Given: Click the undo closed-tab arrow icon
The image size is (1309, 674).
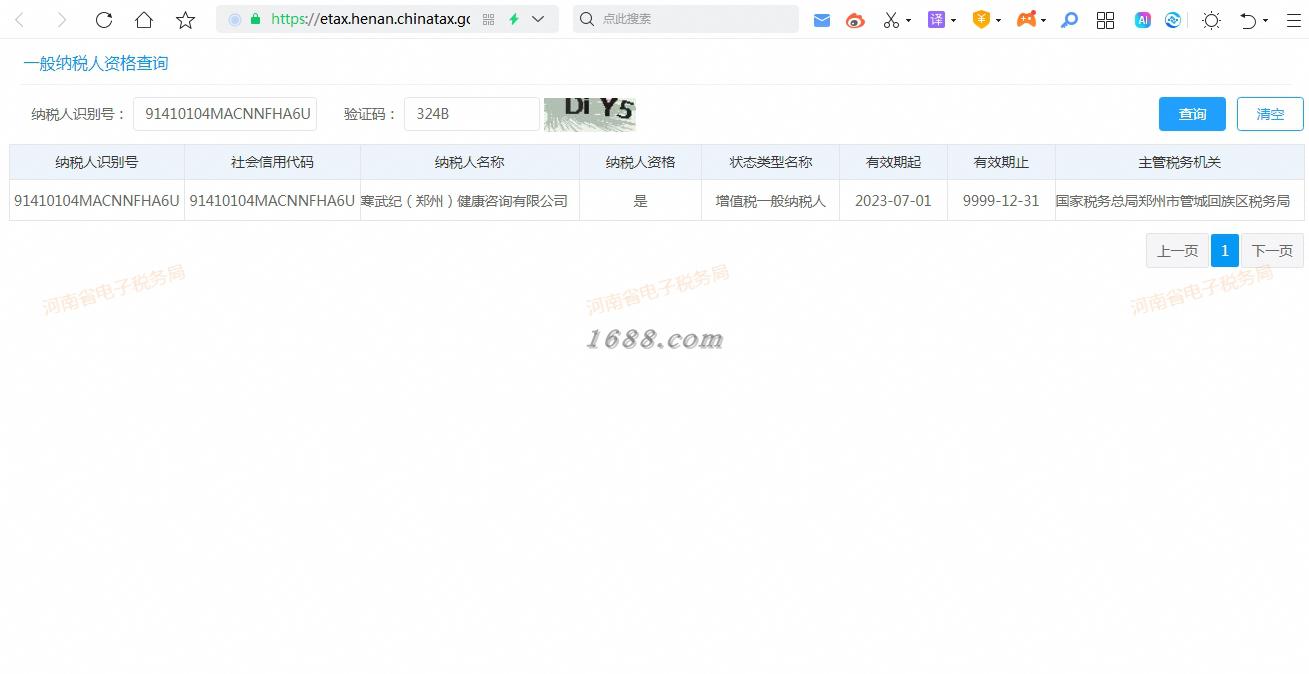Looking at the screenshot, I should coord(1248,20).
